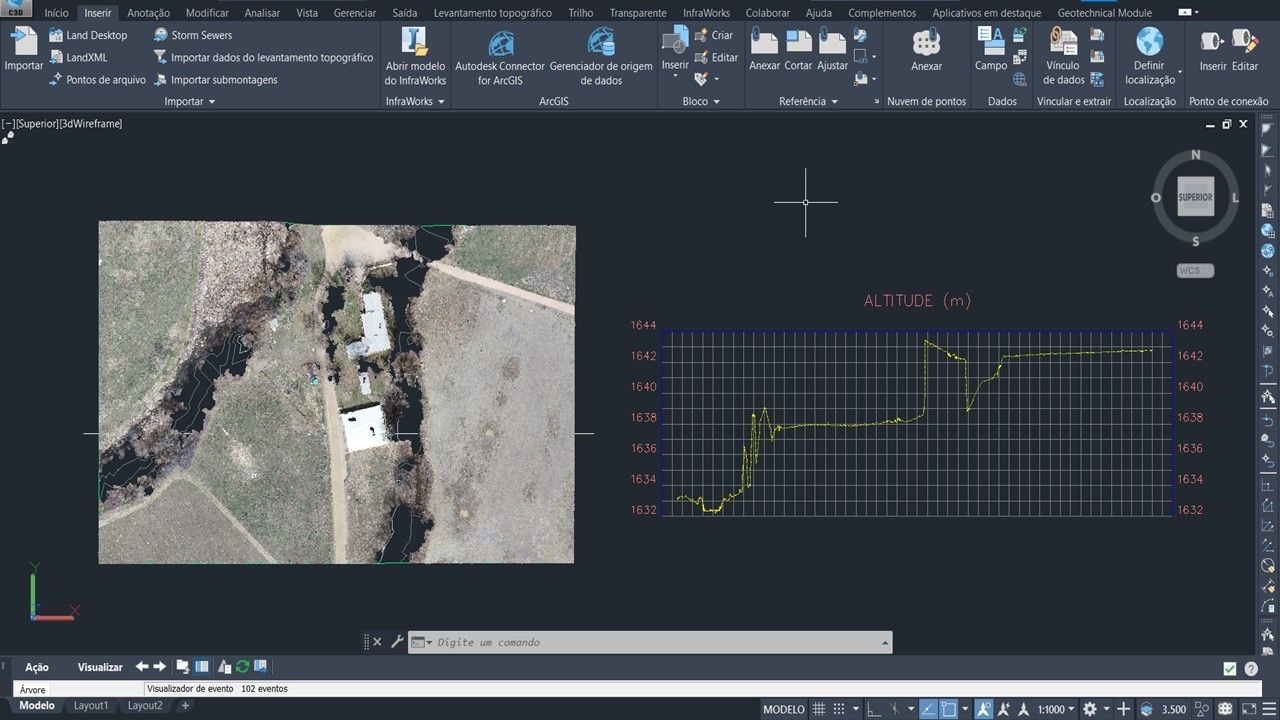Toggle object snap tracking in status bar
Screen dimensions: 1280x720
pos(927,709)
